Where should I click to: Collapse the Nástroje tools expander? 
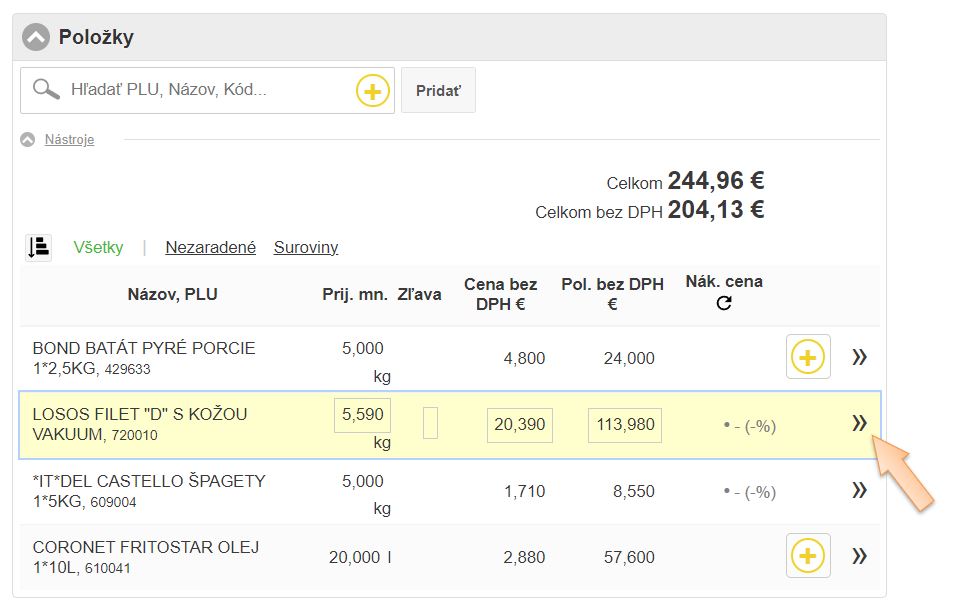click(28, 140)
